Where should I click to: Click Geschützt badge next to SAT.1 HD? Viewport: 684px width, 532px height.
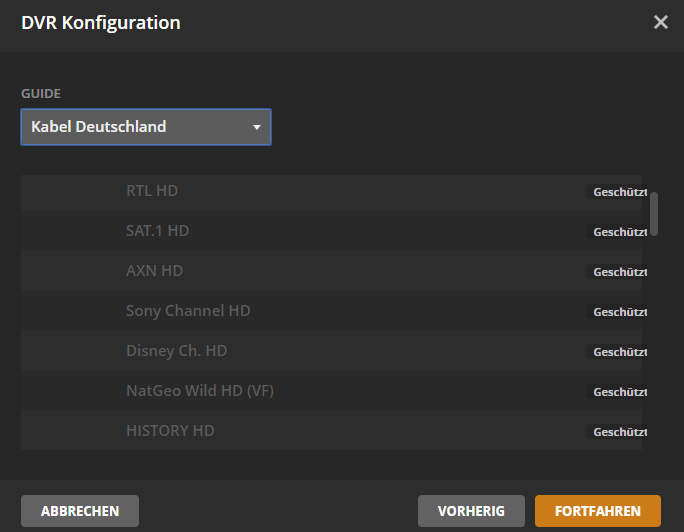(619, 232)
